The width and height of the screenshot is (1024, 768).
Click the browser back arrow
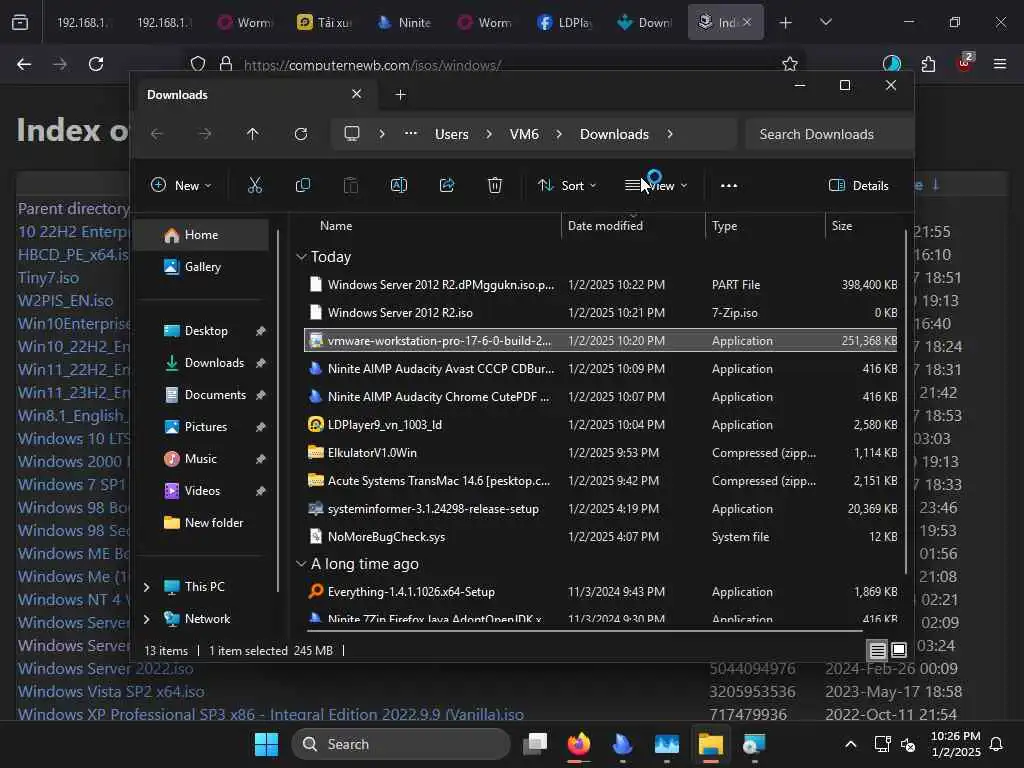pyautogui.click(x=24, y=64)
